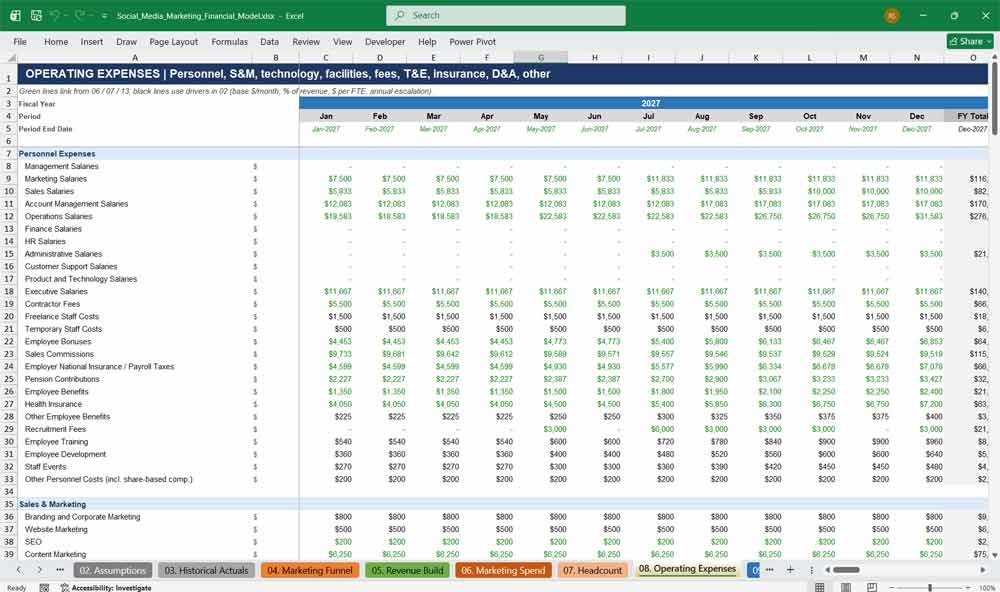Select the Recruitment Fees row label
Viewport: 1000px width, 592px height.
tap(55, 429)
